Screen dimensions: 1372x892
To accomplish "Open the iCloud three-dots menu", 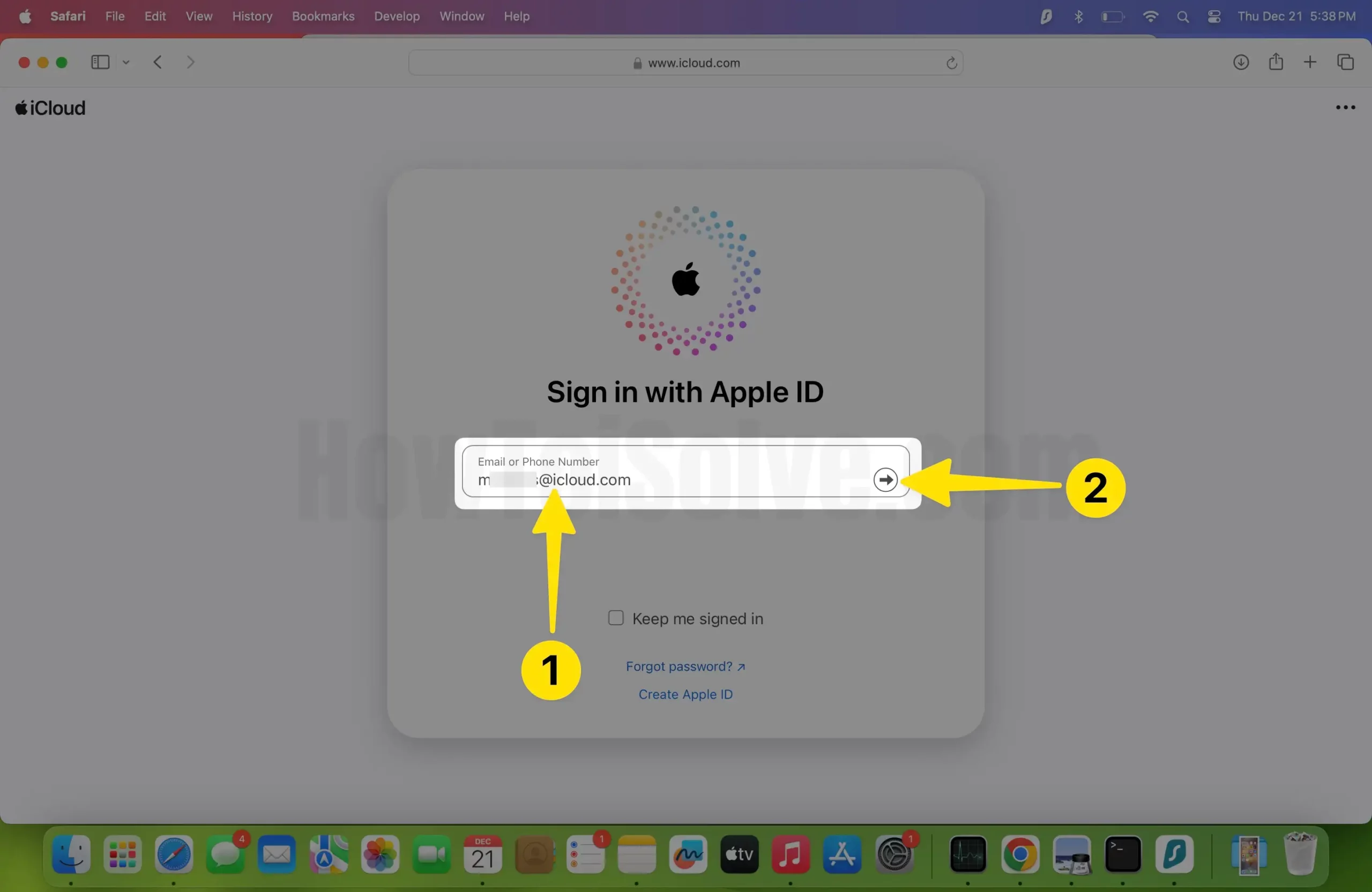I will 1345,108.
